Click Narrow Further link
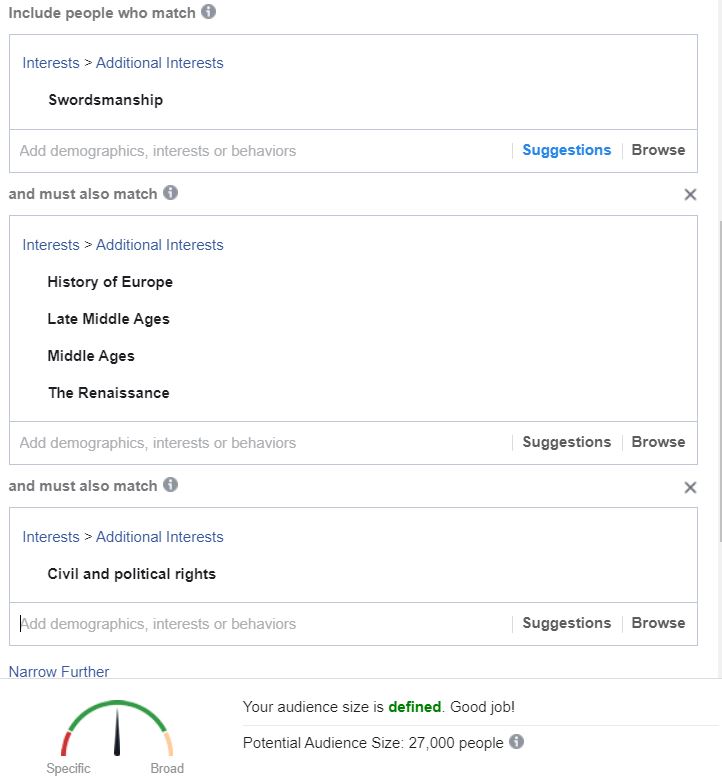The height and width of the screenshot is (784, 722). 58,672
